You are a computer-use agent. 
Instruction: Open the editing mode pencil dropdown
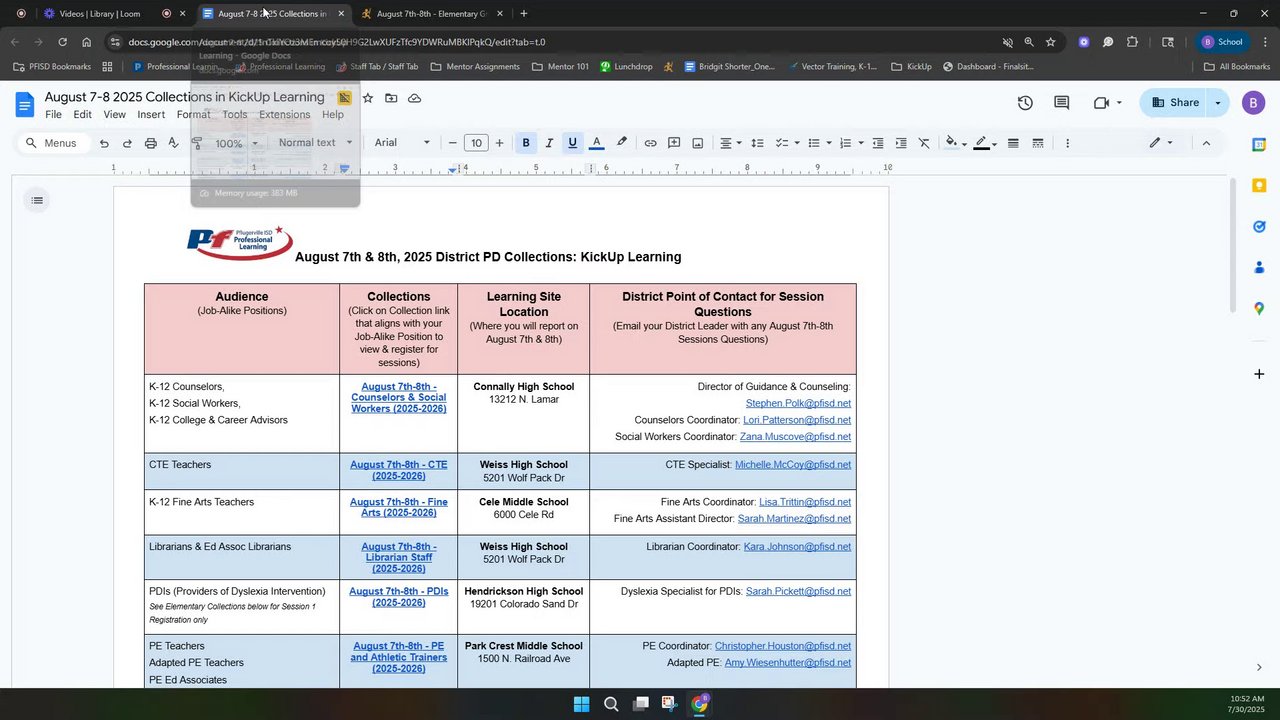pyautogui.click(x=1160, y=143)
